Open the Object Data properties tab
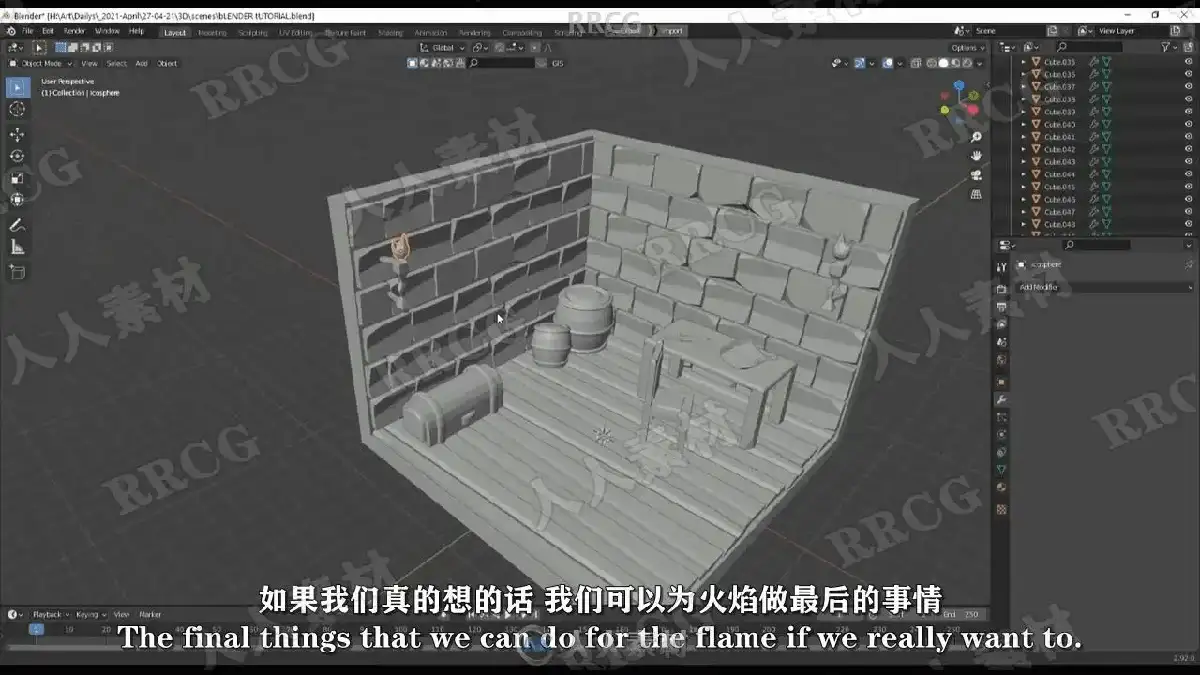Screen dimensions: 1200x675 point(1001,470)
